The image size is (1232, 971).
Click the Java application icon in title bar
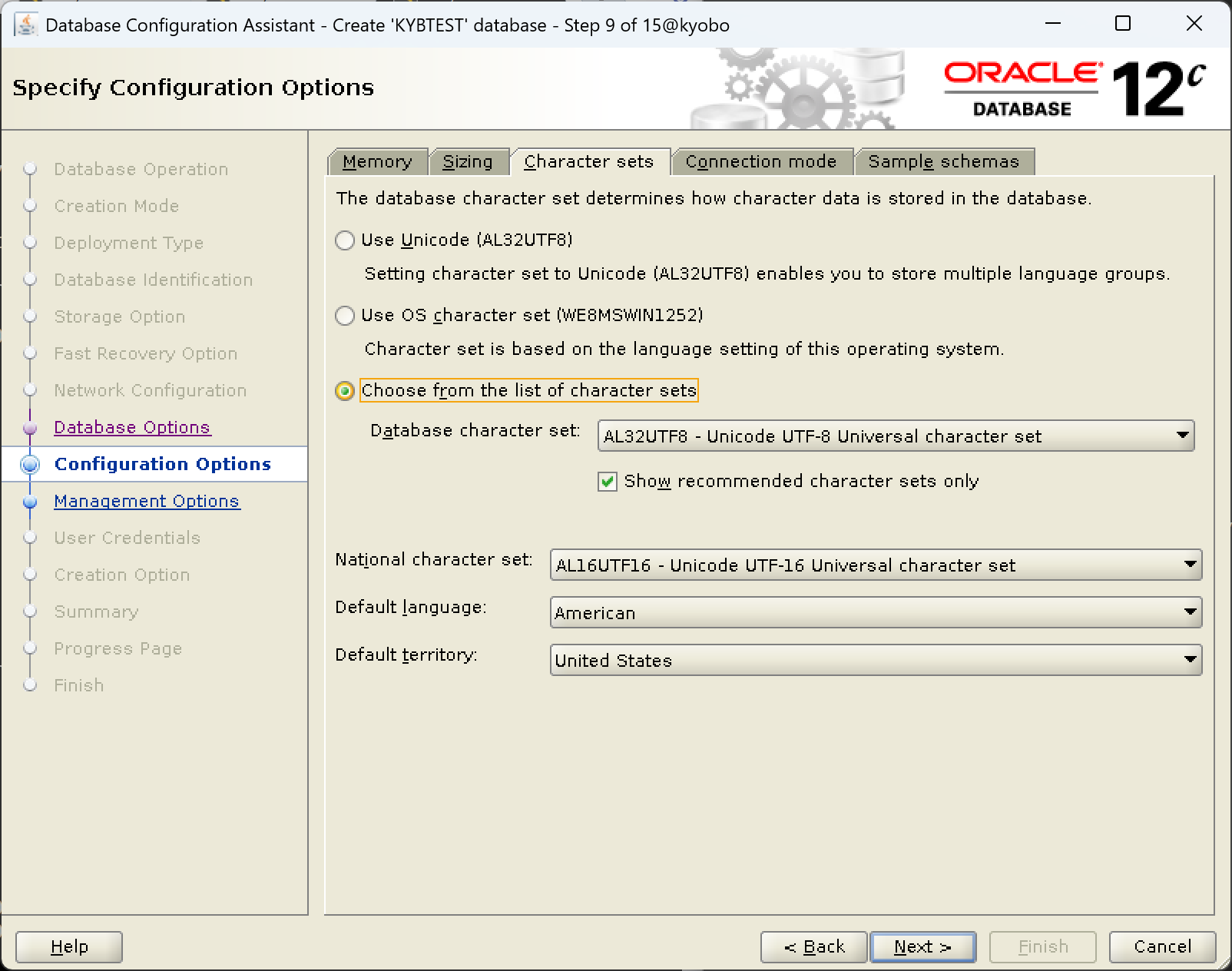pos(26,25)
